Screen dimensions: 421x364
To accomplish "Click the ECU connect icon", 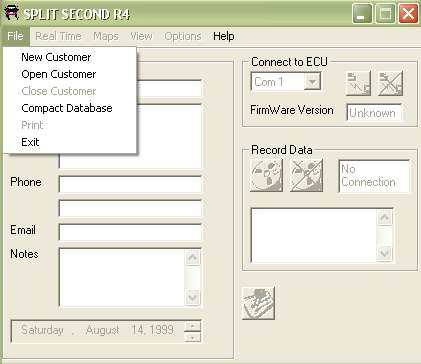I will click(358, 83).
